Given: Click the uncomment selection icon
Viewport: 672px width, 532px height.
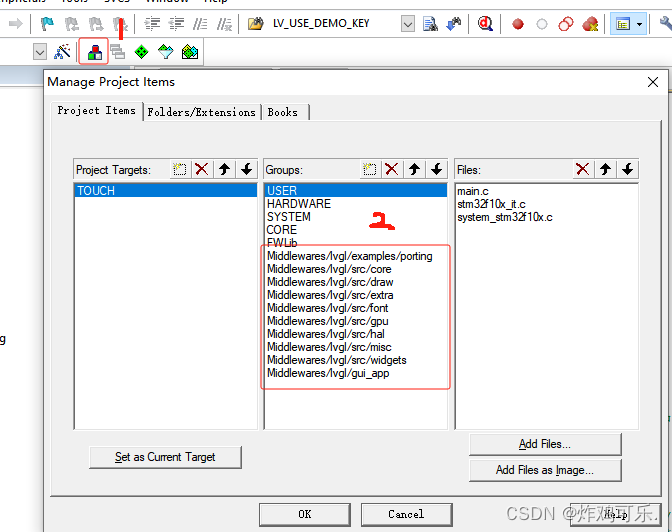Looking at the screenshot, I should click(x=224, y=24).
